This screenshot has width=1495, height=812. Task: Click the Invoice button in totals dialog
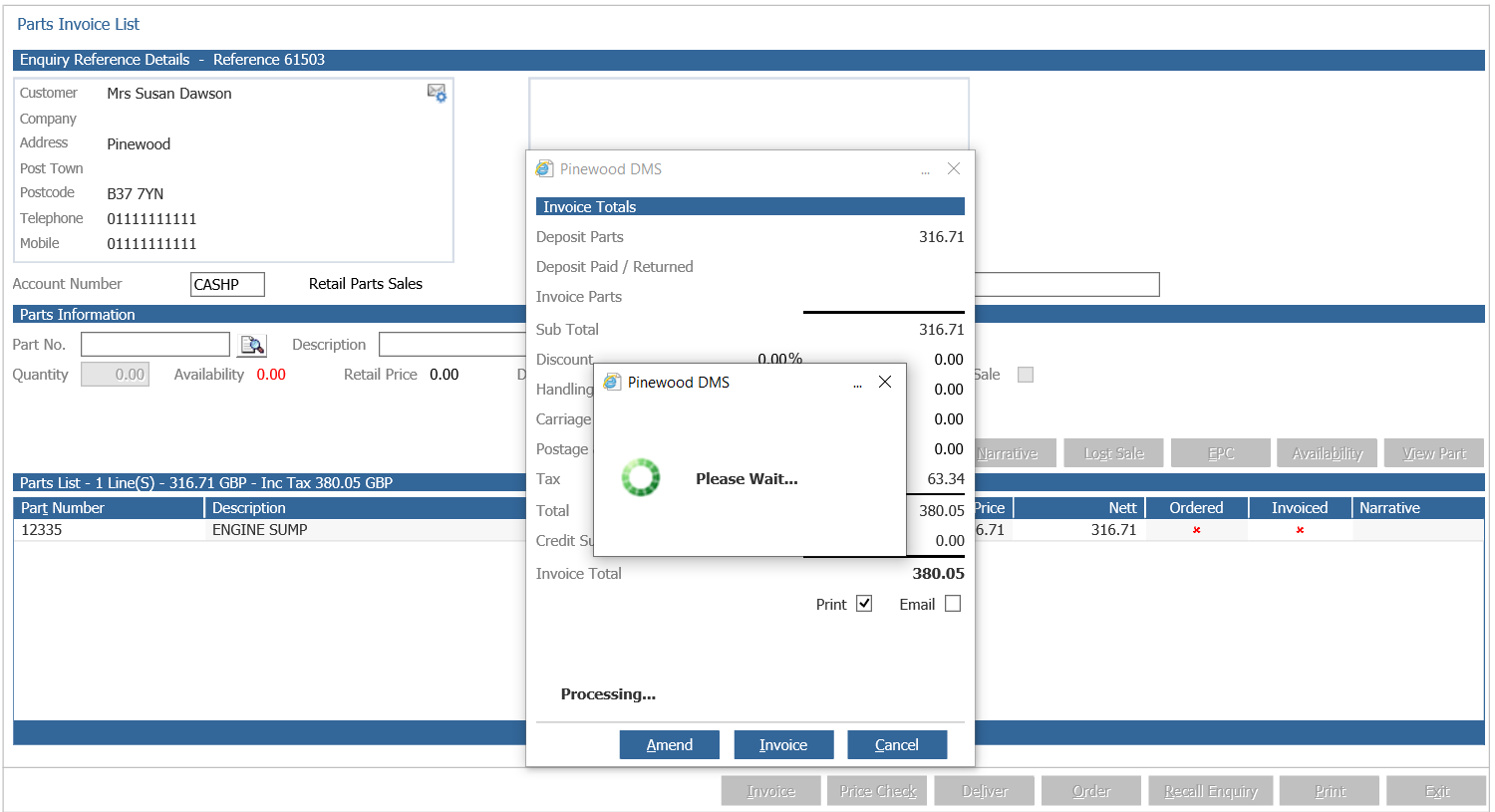[x=783, y=744]
